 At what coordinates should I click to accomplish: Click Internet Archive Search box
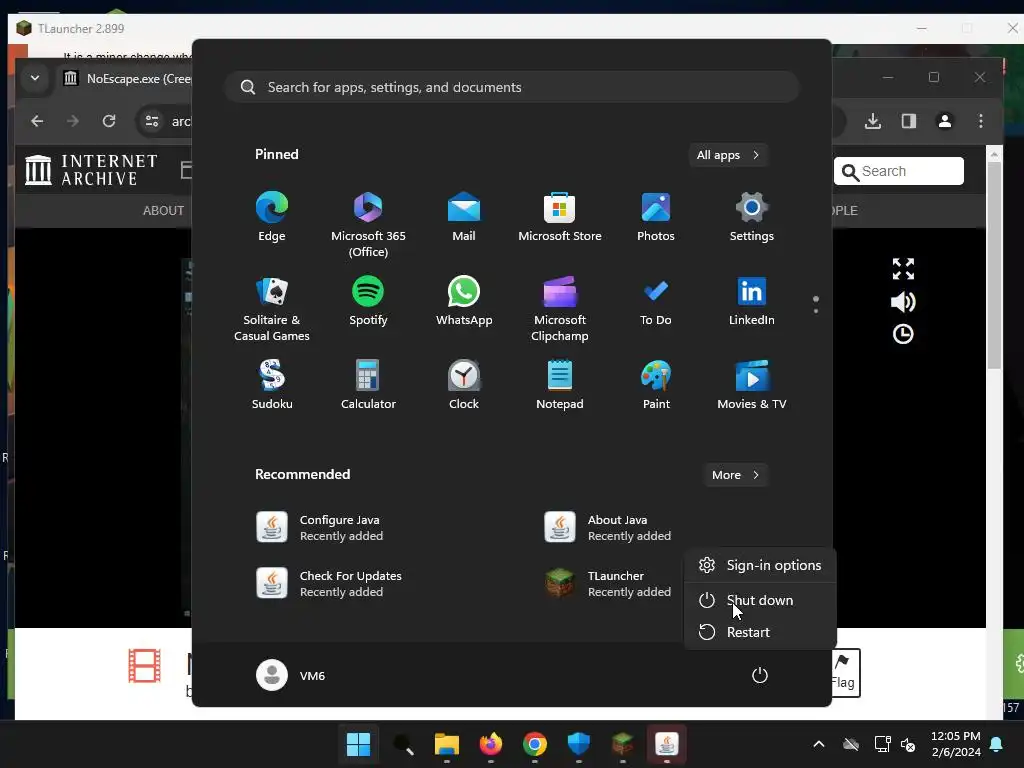(899, 171)
